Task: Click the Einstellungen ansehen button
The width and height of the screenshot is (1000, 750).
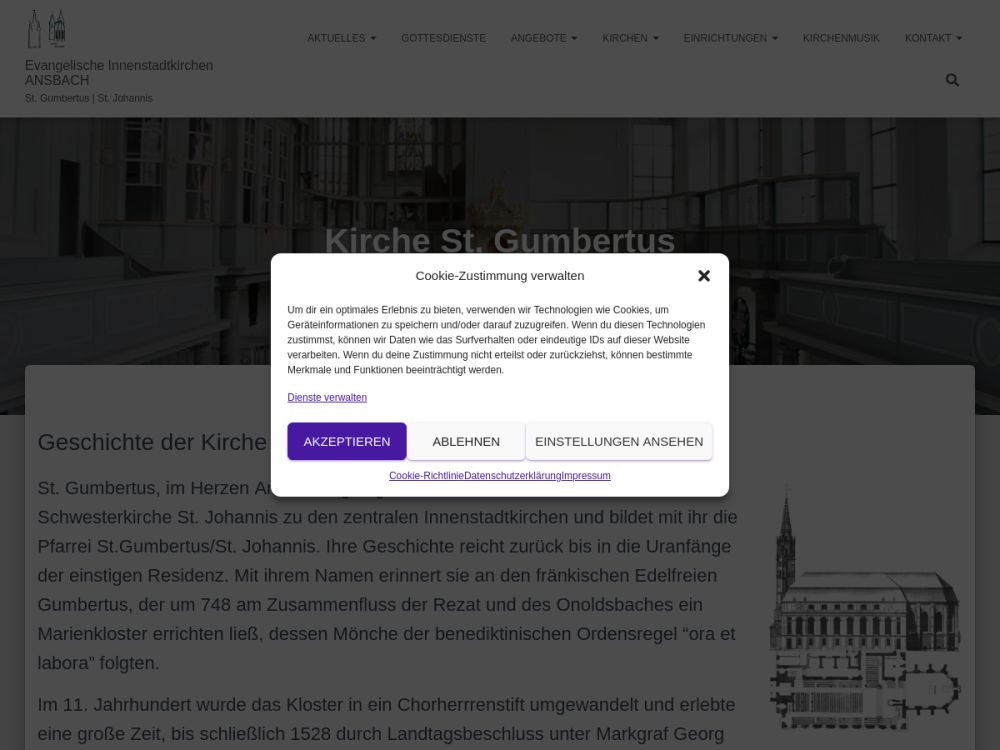Action: 619,441
